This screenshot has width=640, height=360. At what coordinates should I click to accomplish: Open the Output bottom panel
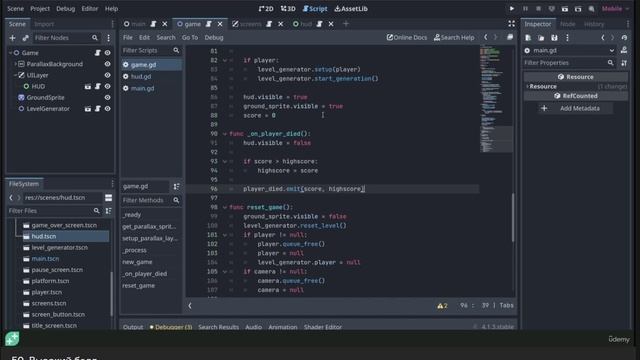(x=133, y=327)
